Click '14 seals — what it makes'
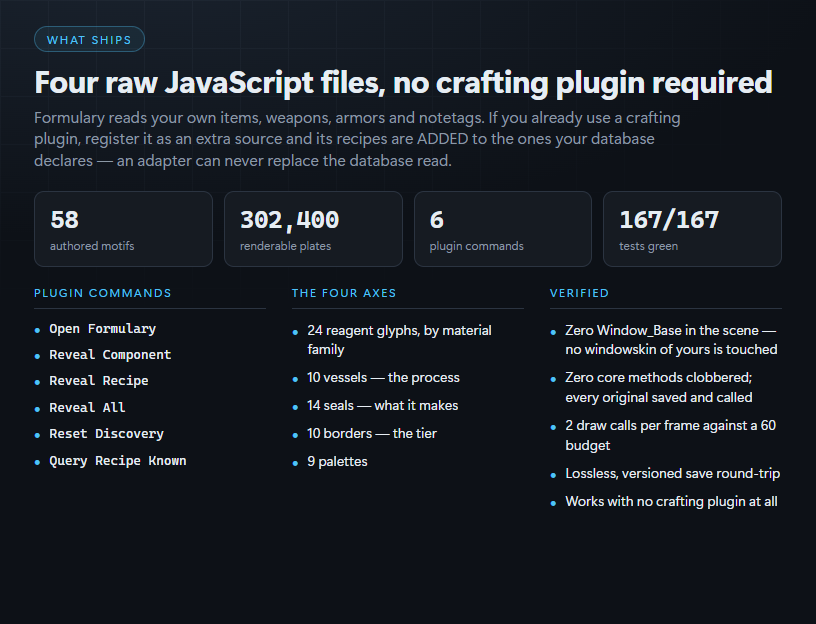The image size is (816, 624). (382, 405)
